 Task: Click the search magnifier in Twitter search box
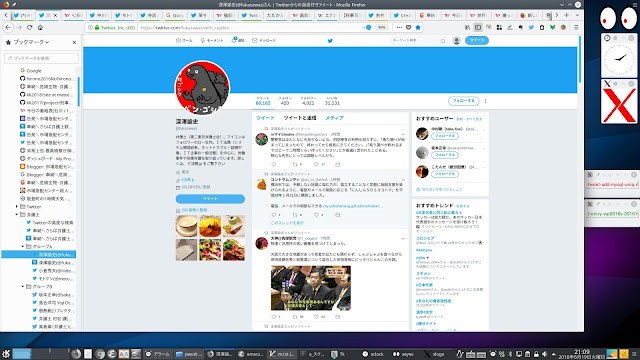(x=443, y=41)
